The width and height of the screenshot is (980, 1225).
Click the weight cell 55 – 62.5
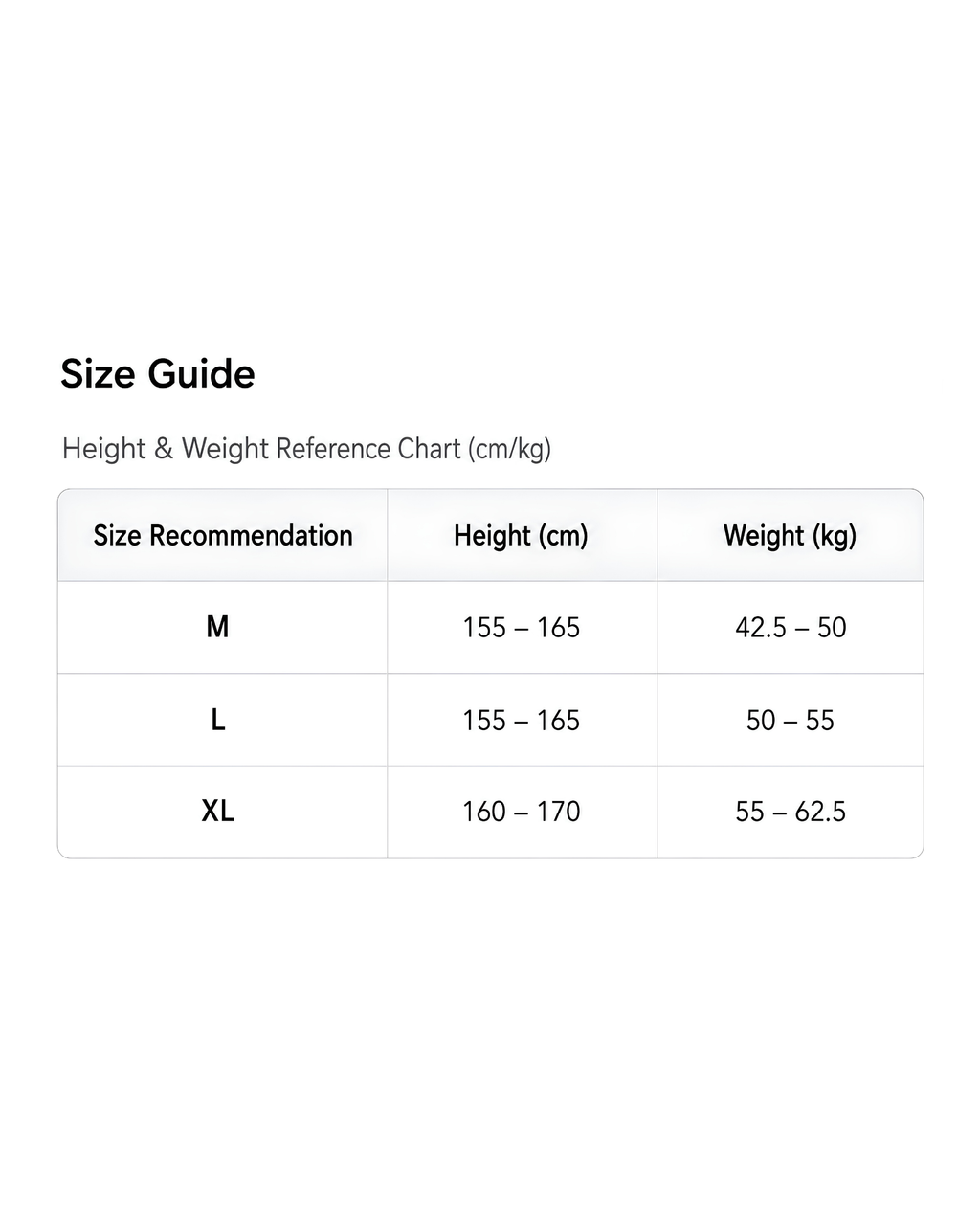click(791, 812)
